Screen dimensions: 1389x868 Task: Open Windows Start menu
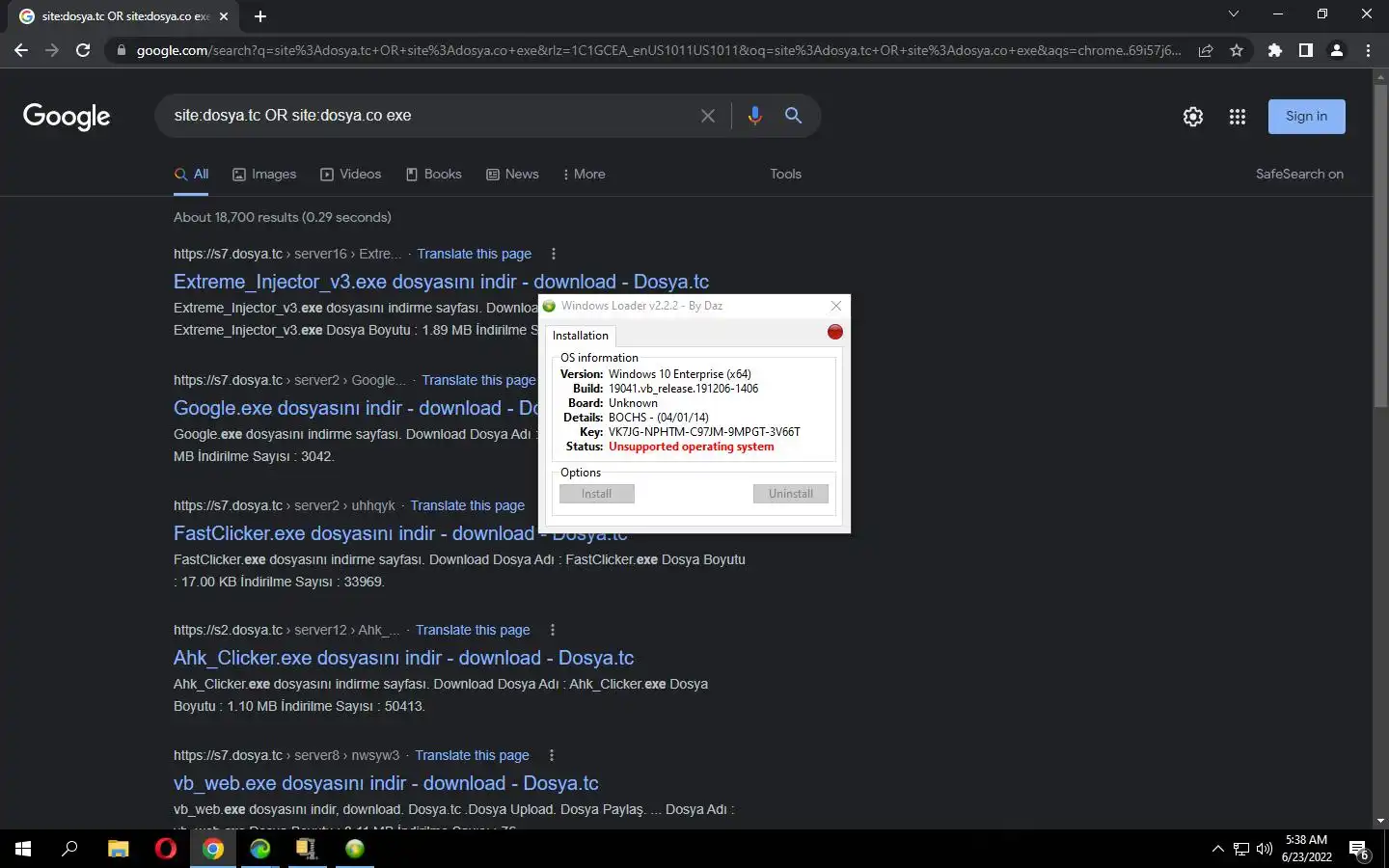tap(23, 849)
